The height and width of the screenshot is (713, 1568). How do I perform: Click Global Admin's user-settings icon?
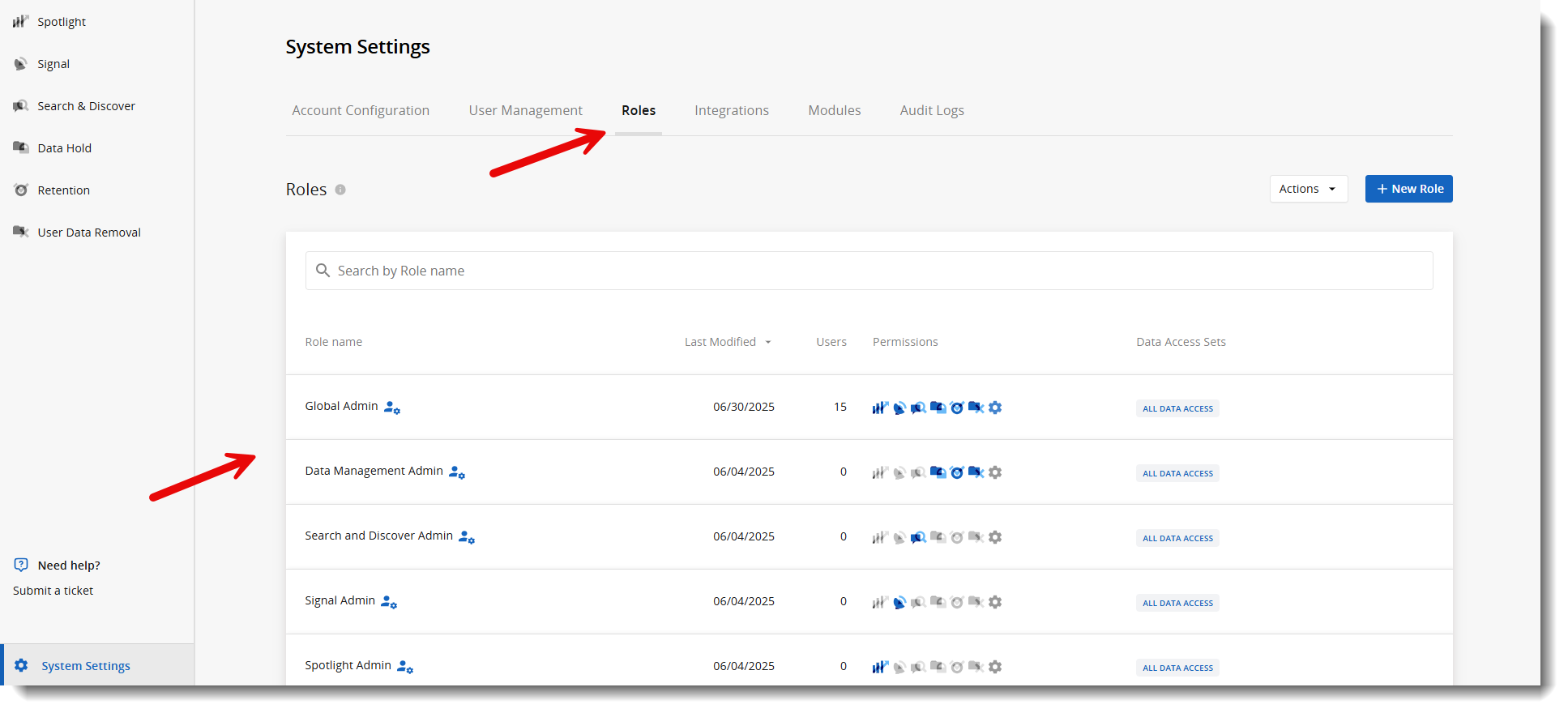coord(392,408)
